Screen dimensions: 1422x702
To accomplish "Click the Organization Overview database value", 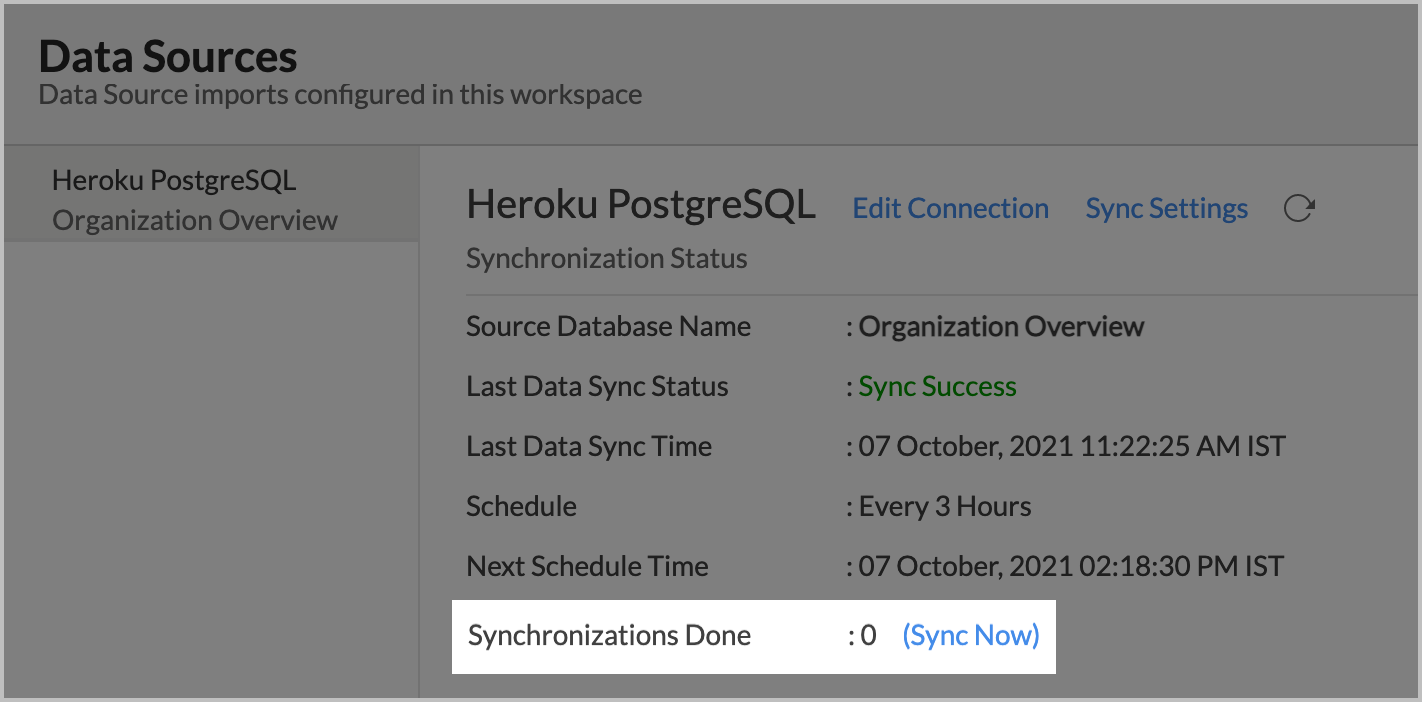I will pos(1001,327).
